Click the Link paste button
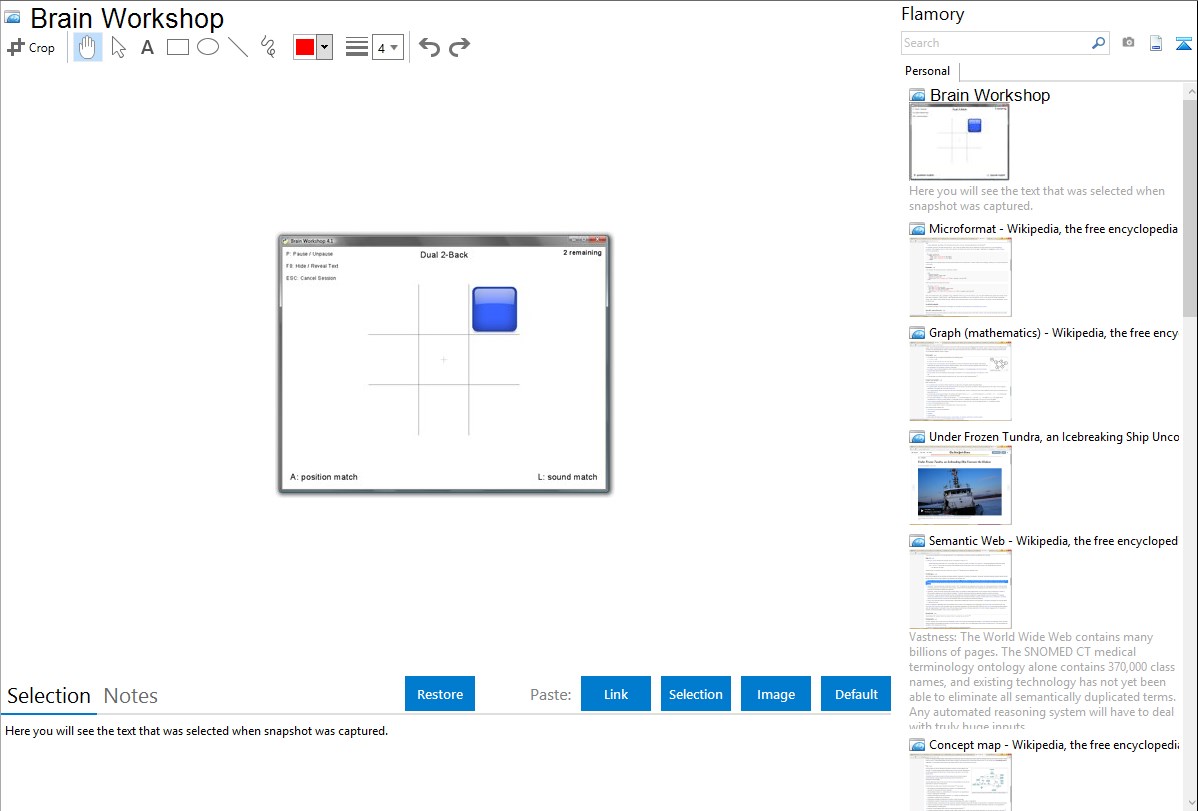 tap(616, 694)
